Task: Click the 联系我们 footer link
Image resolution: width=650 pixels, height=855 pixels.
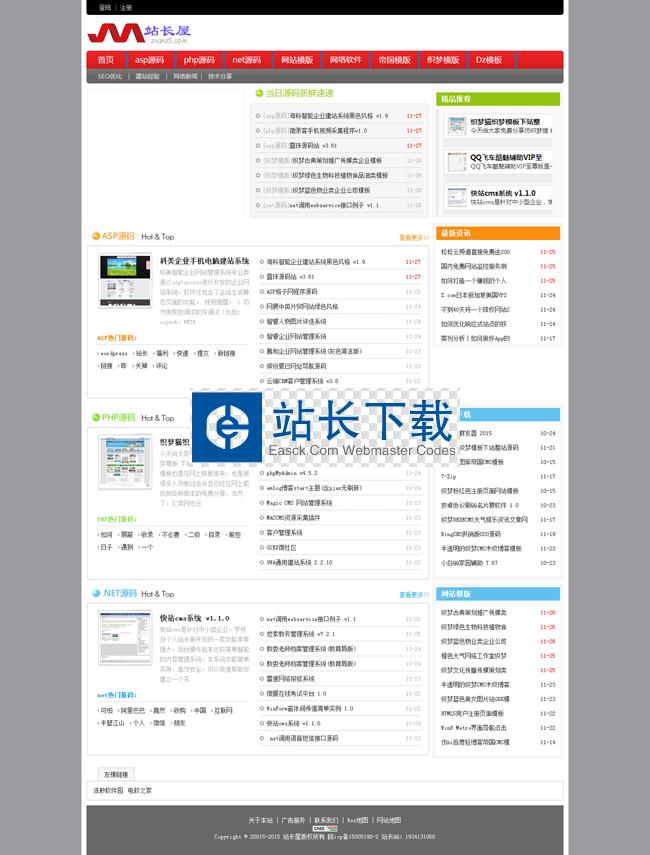Action: pyautogui.click(x=326, y=820)
